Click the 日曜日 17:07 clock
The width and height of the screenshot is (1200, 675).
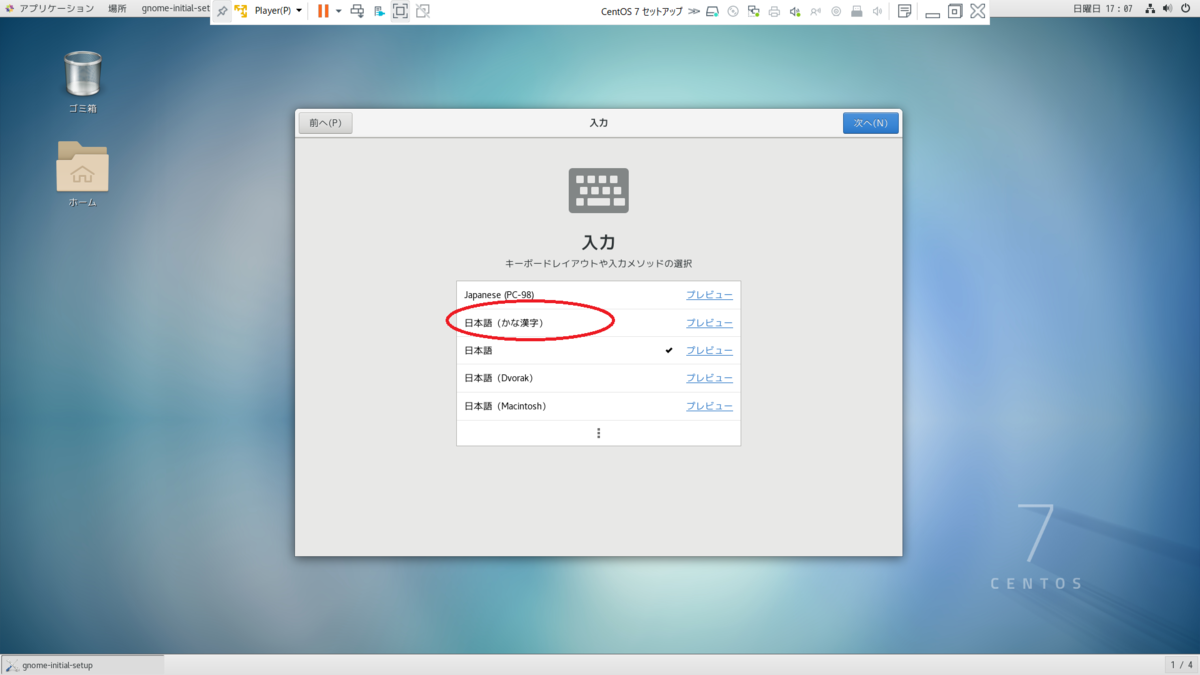pyautogui.click(x=1103, y=9)
